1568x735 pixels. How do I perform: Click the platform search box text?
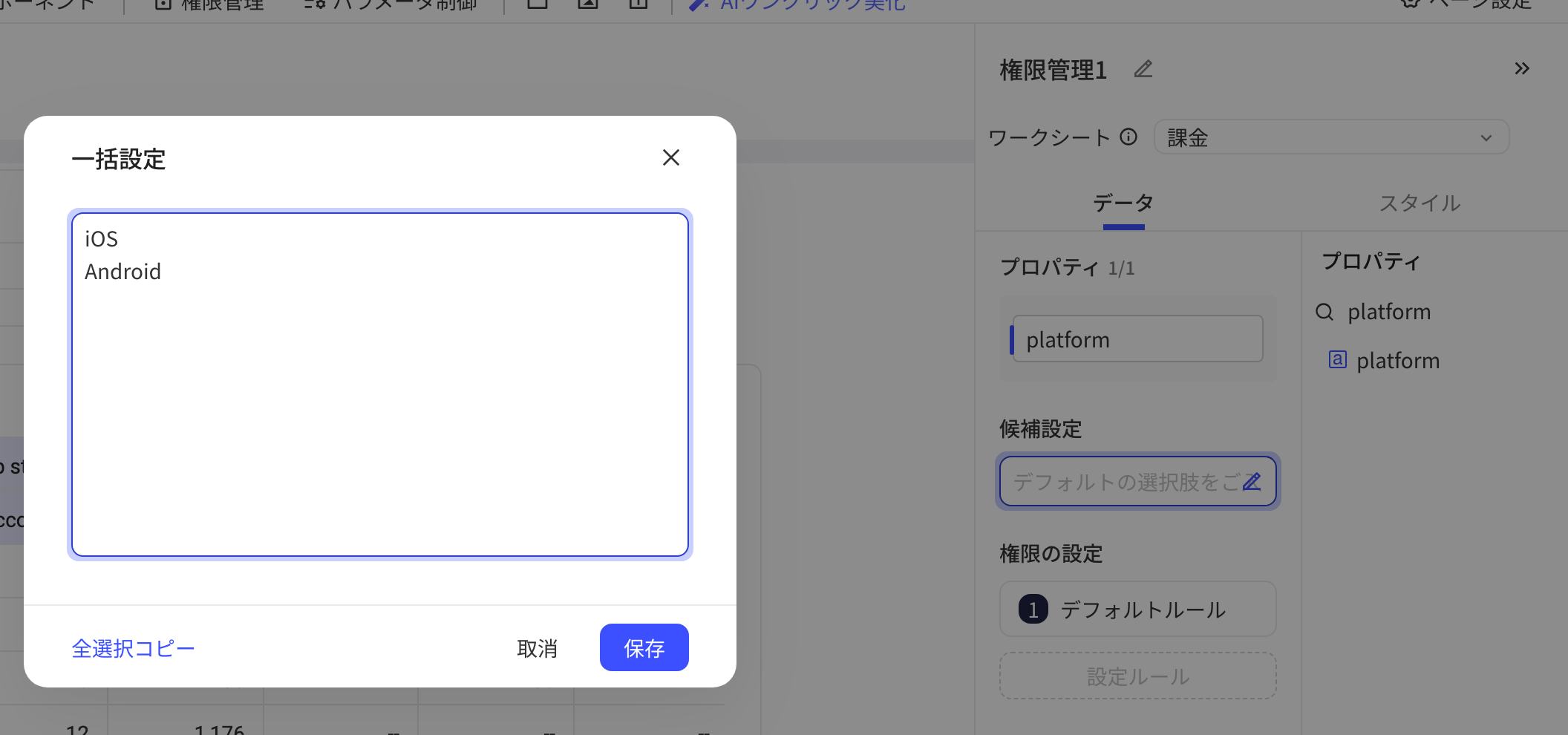(1389, 312)
